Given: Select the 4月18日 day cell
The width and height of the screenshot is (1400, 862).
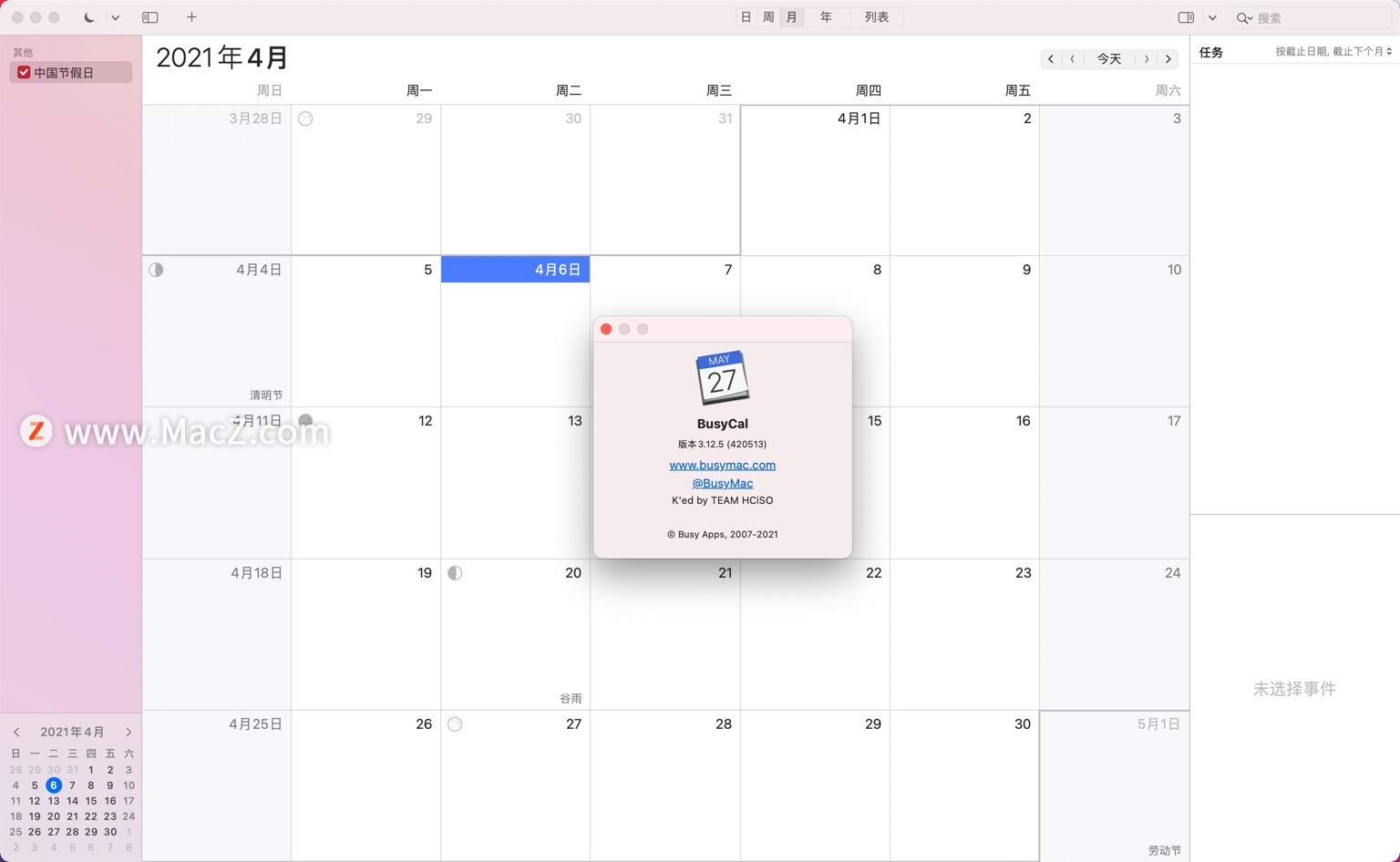Looking at the screenshot, I should click(x=217, y=634).
